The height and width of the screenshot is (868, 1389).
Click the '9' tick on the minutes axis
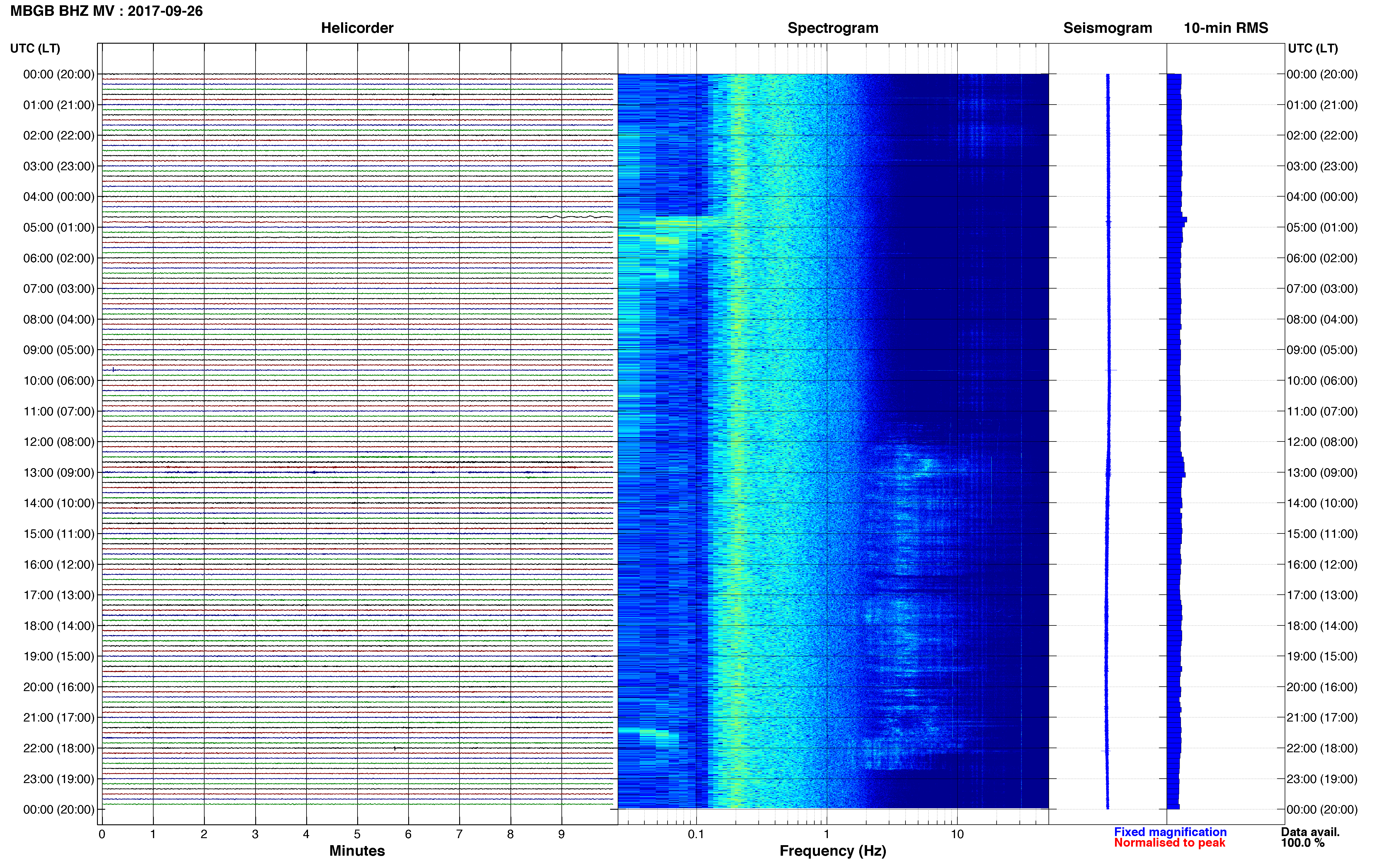pos(561,834)
